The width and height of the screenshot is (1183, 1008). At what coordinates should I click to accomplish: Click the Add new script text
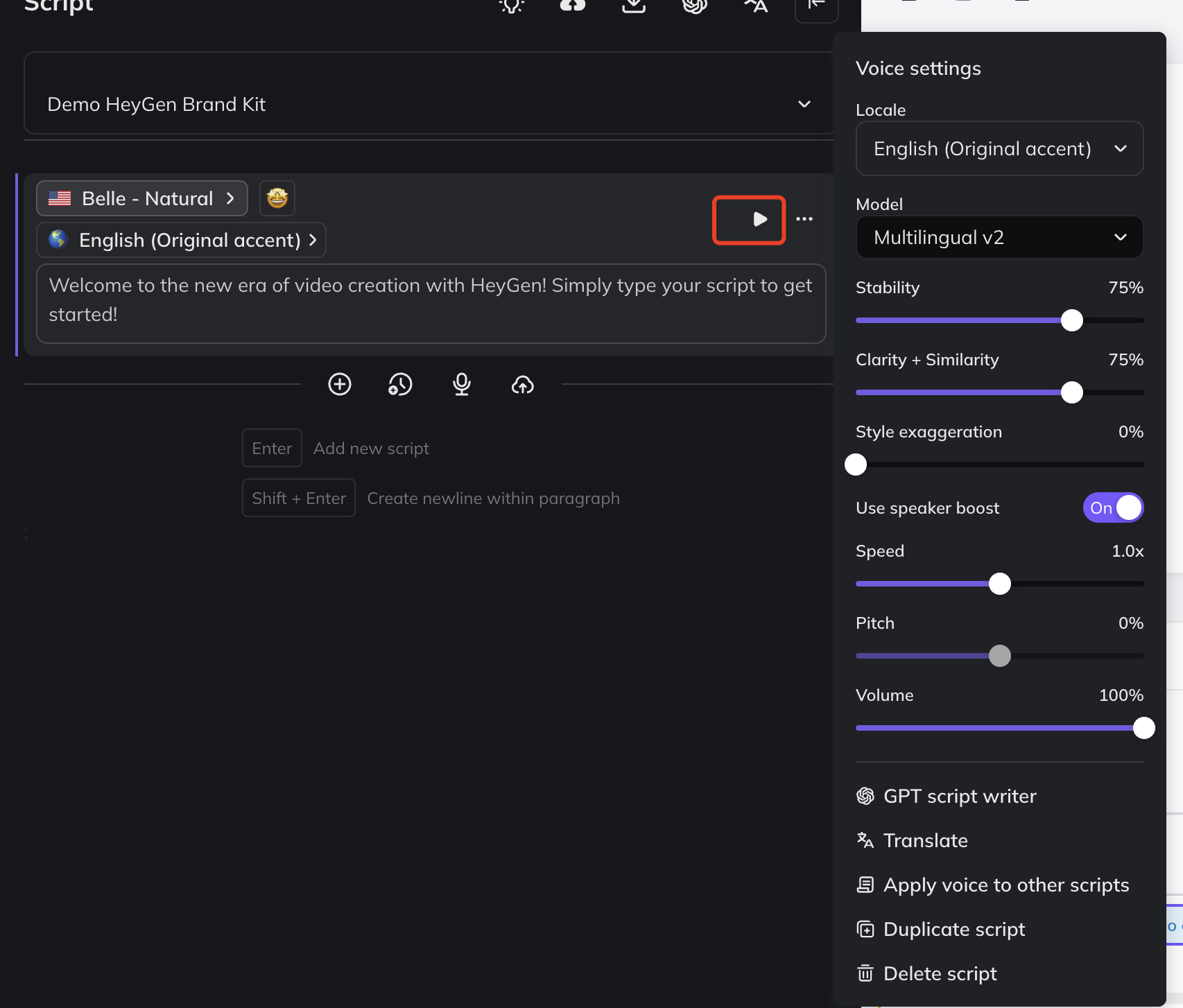click(371, 449)
